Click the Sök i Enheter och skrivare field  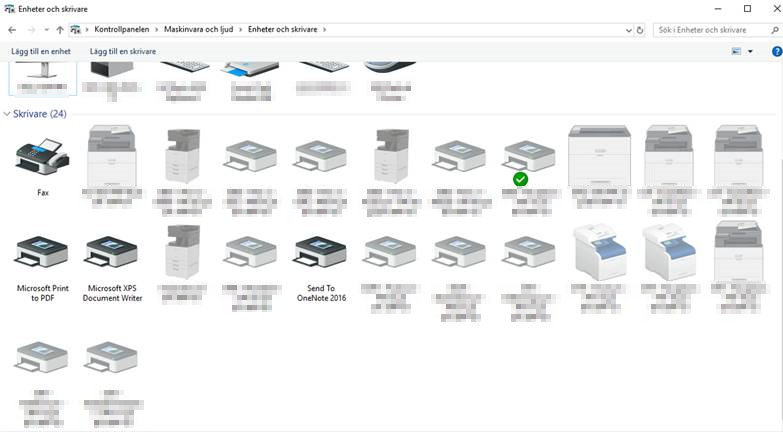[709, 30]
